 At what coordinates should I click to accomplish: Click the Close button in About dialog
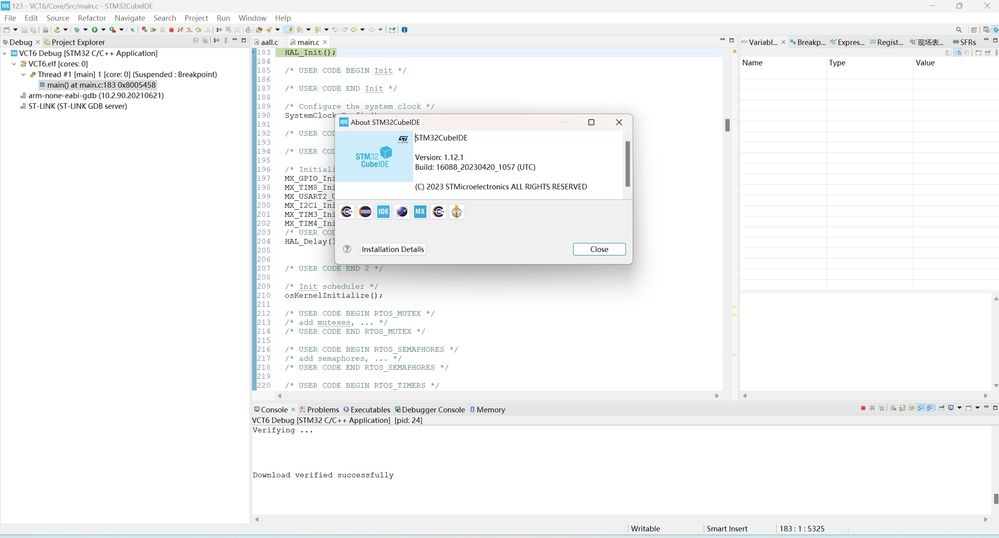coord(599,249)
